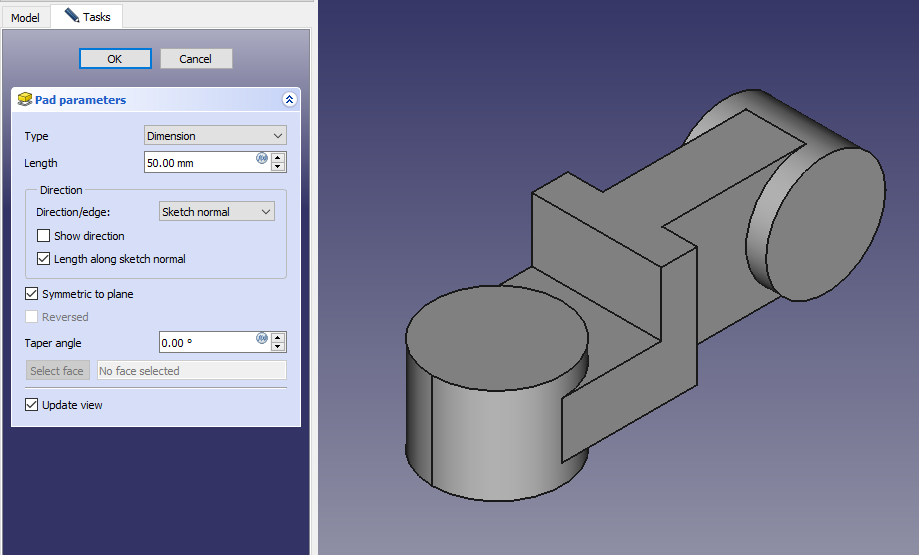
Task: Open the Type dropdown showing Dimension
Action: point(215,136)
